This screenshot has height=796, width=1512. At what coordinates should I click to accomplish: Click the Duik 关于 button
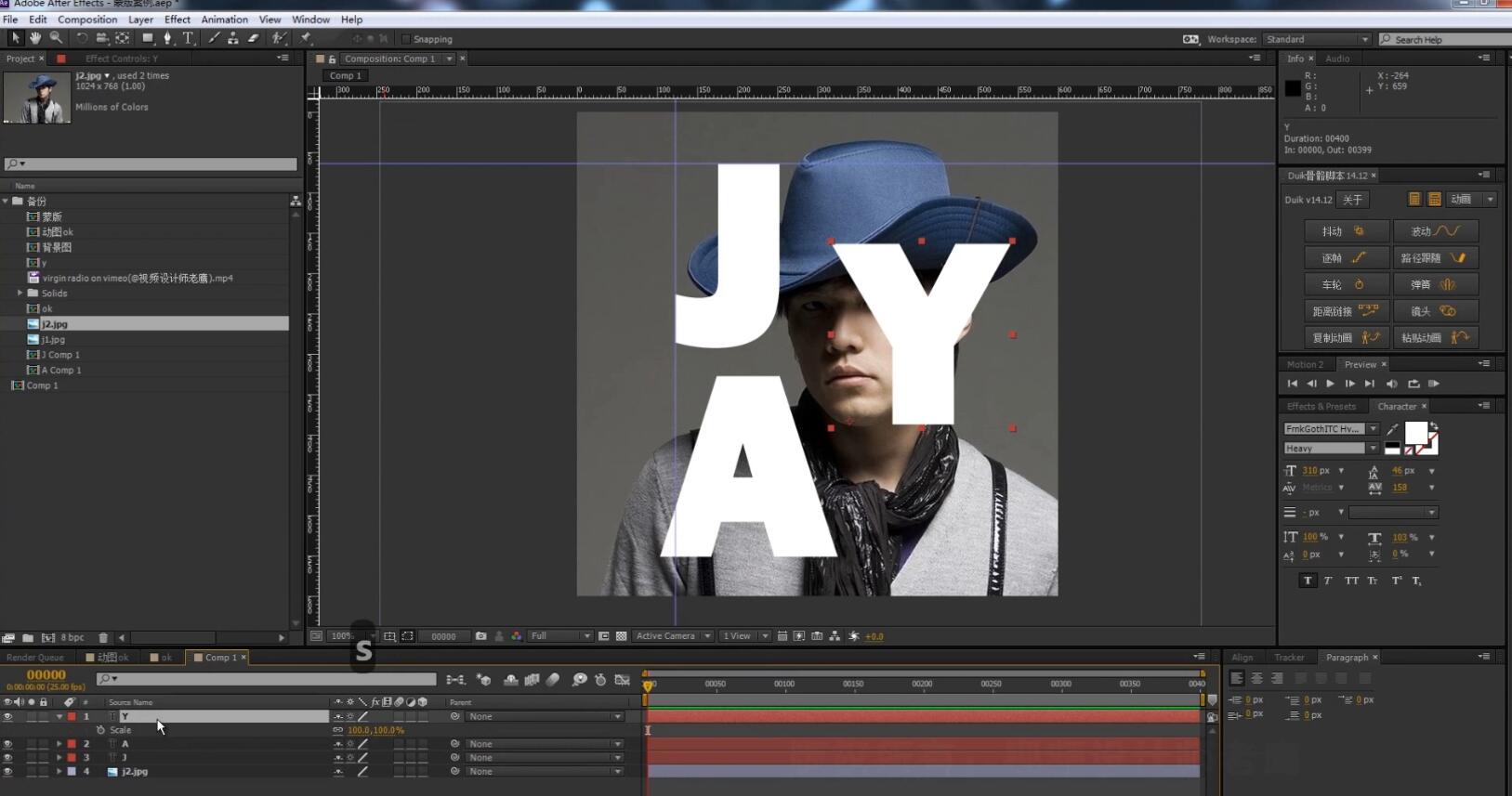1352,200
